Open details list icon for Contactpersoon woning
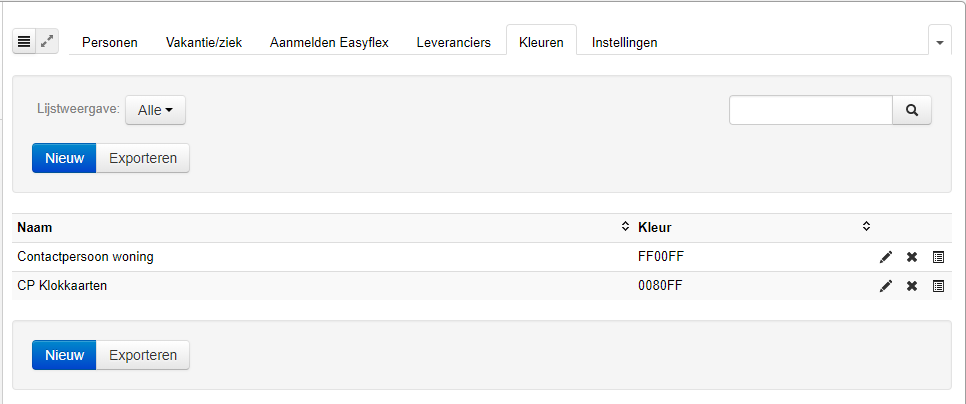 point(938,257)
